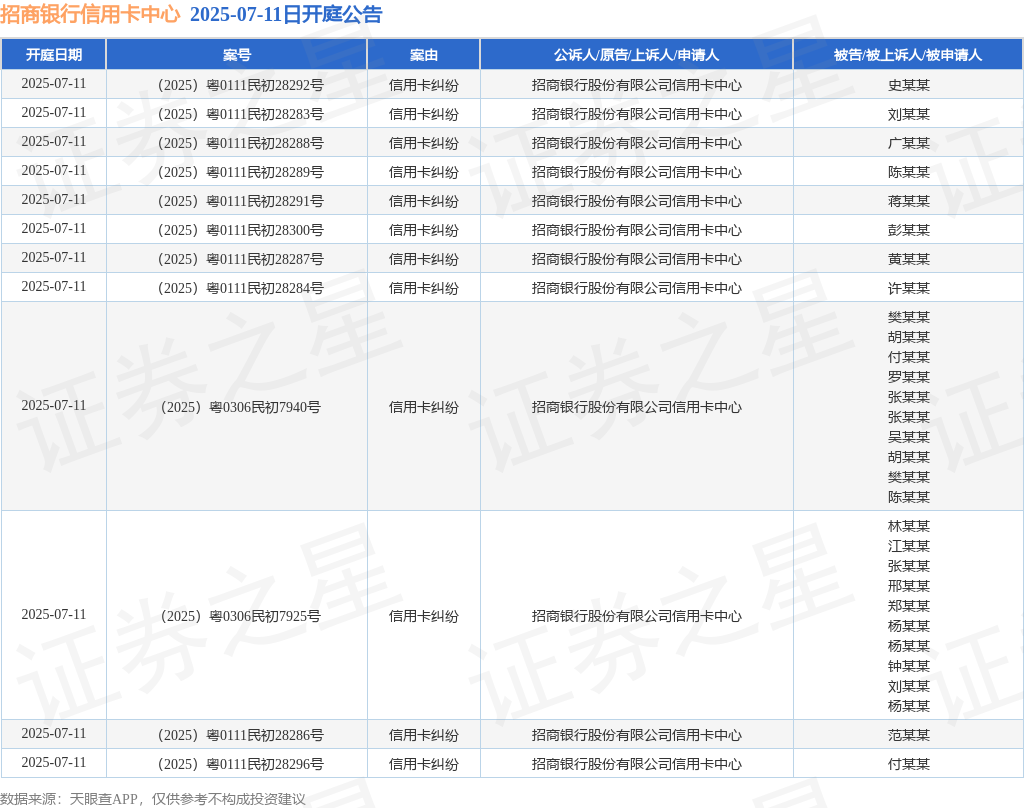Click the plaintiff cell in the 28284号 row
1024x808 pixels.
pos(637,288)
